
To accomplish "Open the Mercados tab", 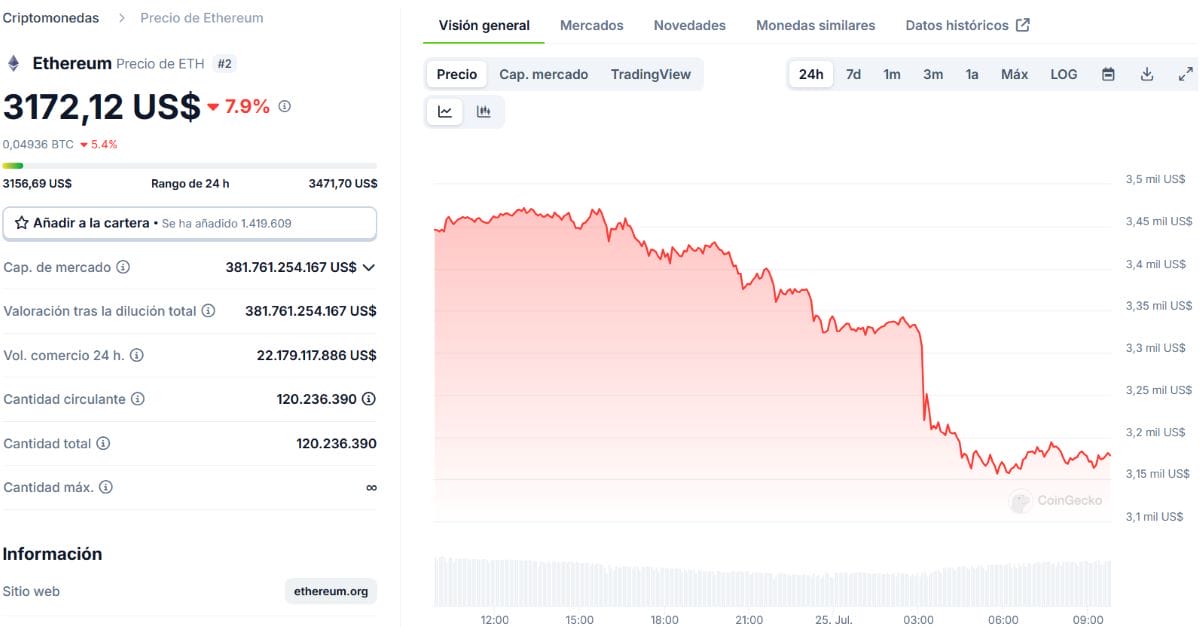I will pyautogui.click(x=592, y=25).
